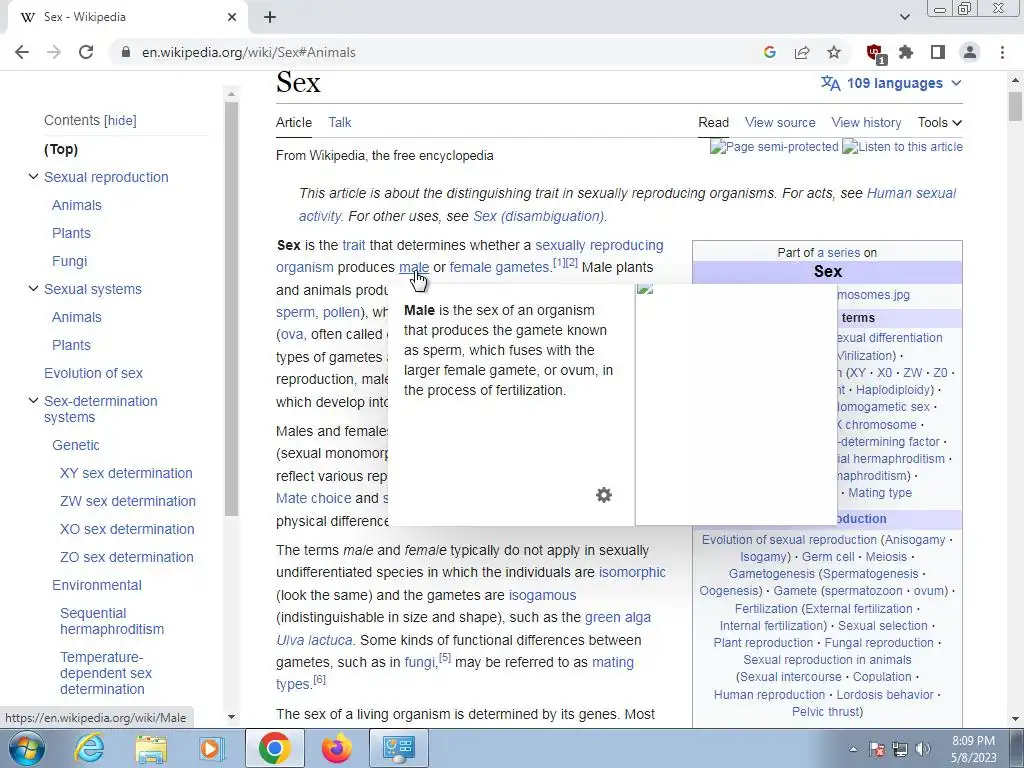
Task: Open the Male article preview popup text
Action: click(508, 350)
